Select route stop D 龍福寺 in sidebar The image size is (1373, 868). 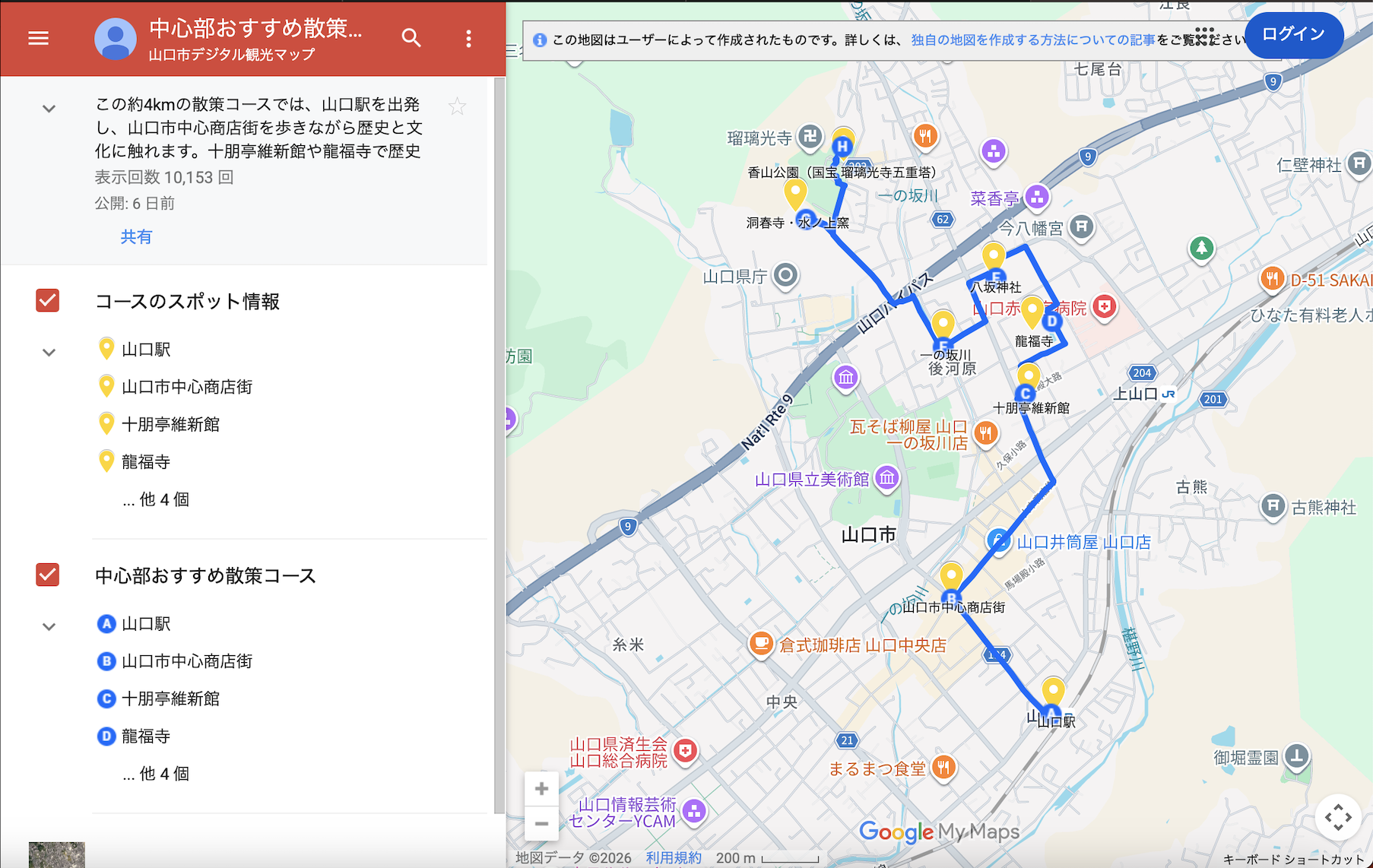pyautogui.click(x=145, y=736)
